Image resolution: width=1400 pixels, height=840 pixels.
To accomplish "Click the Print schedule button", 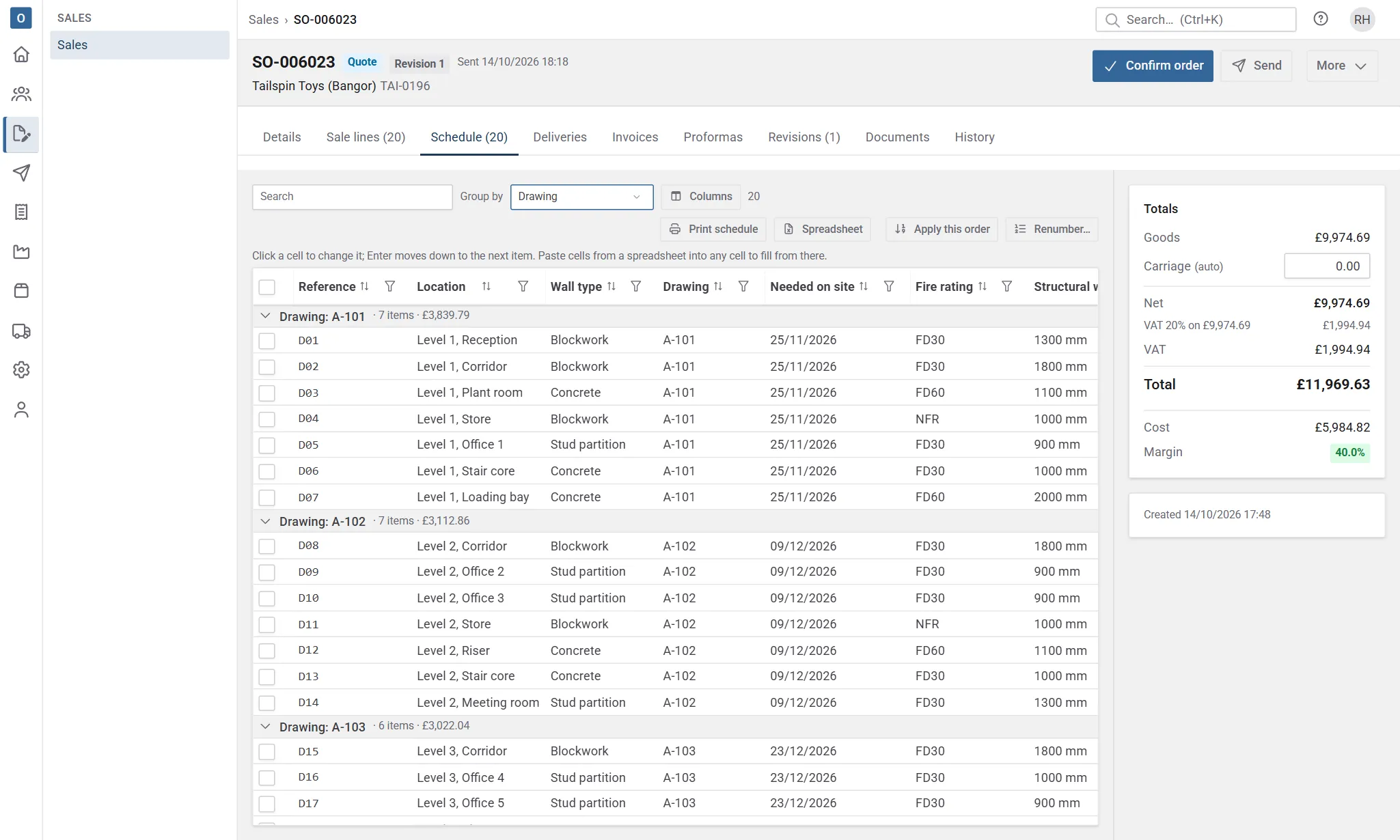I will [x=713, y=229].
